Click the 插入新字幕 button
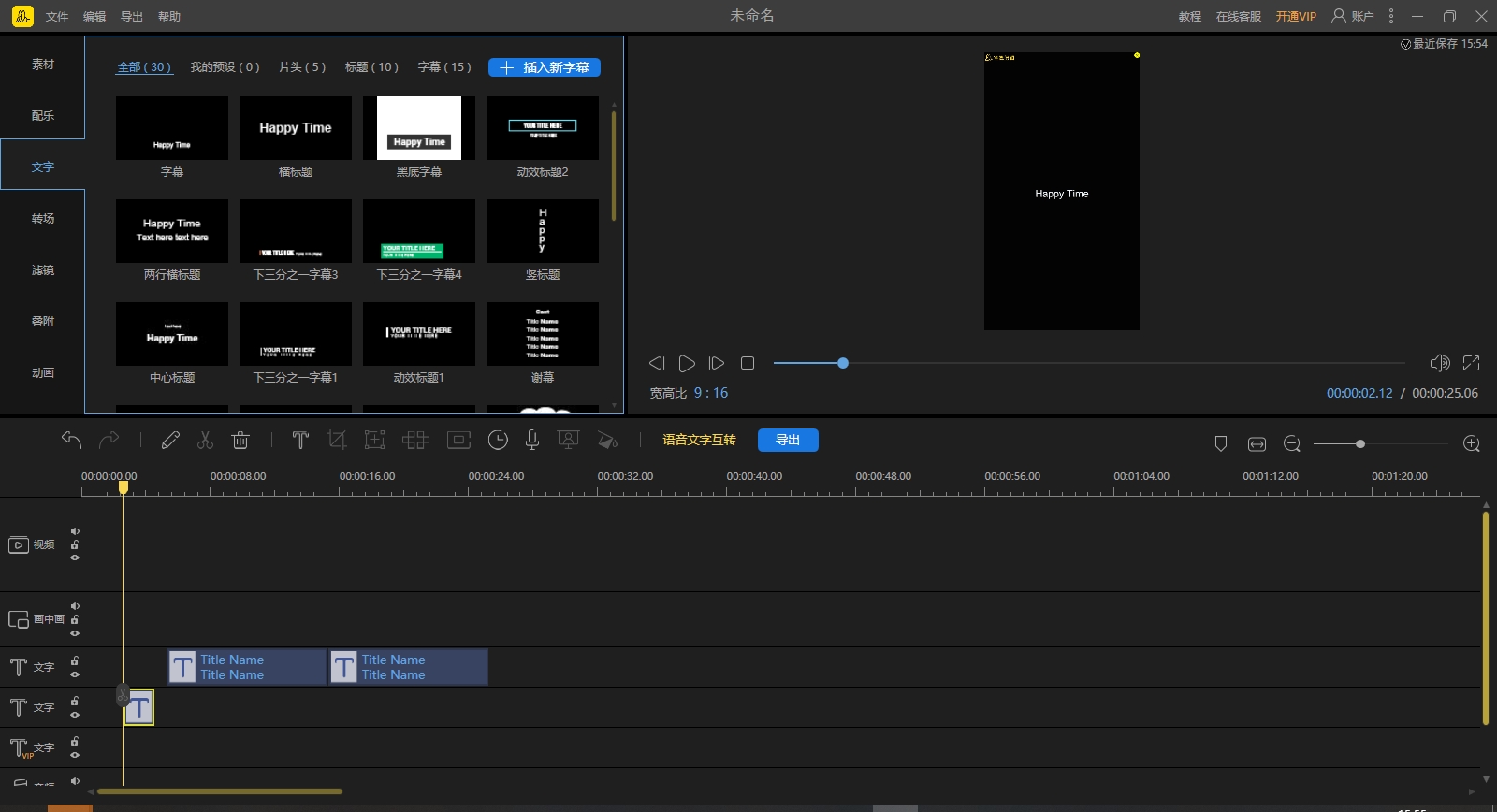Image resolution: width=1497 pixels, height=812 pixels. pyautogui.click(x=545, y=67)
